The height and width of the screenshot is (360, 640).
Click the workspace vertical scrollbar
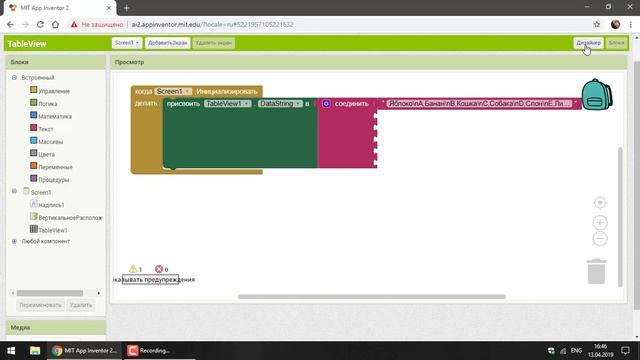click(x=620, y=217)
